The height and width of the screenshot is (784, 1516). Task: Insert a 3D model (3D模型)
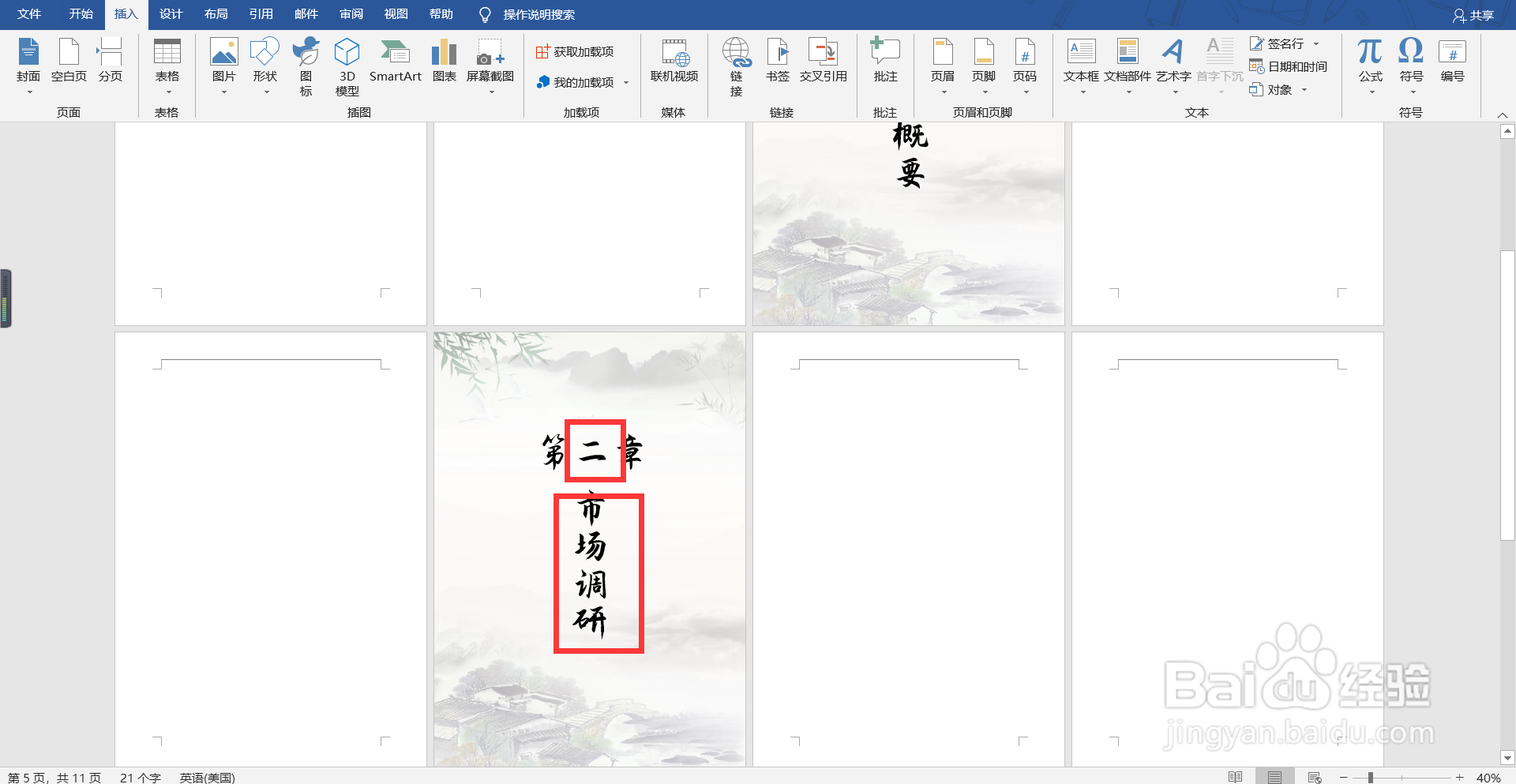[x=347, y=67]
